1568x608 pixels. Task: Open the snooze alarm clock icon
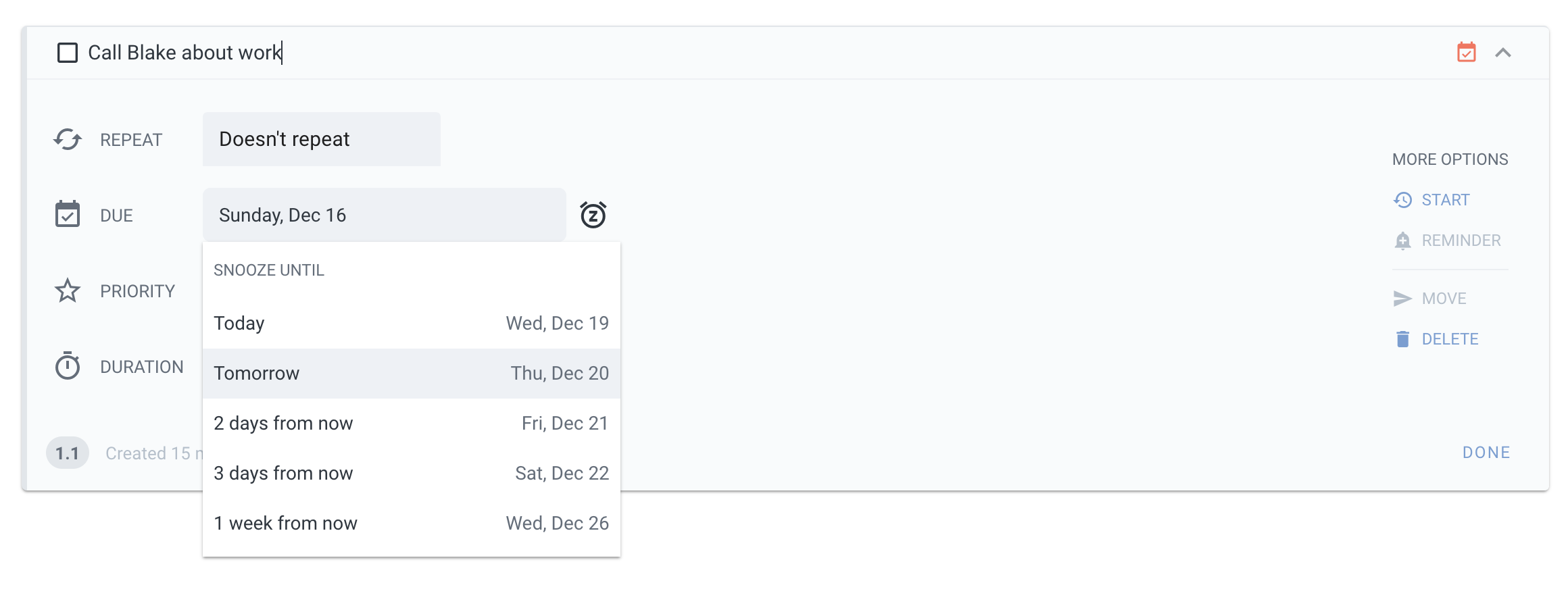coord(592,214)
